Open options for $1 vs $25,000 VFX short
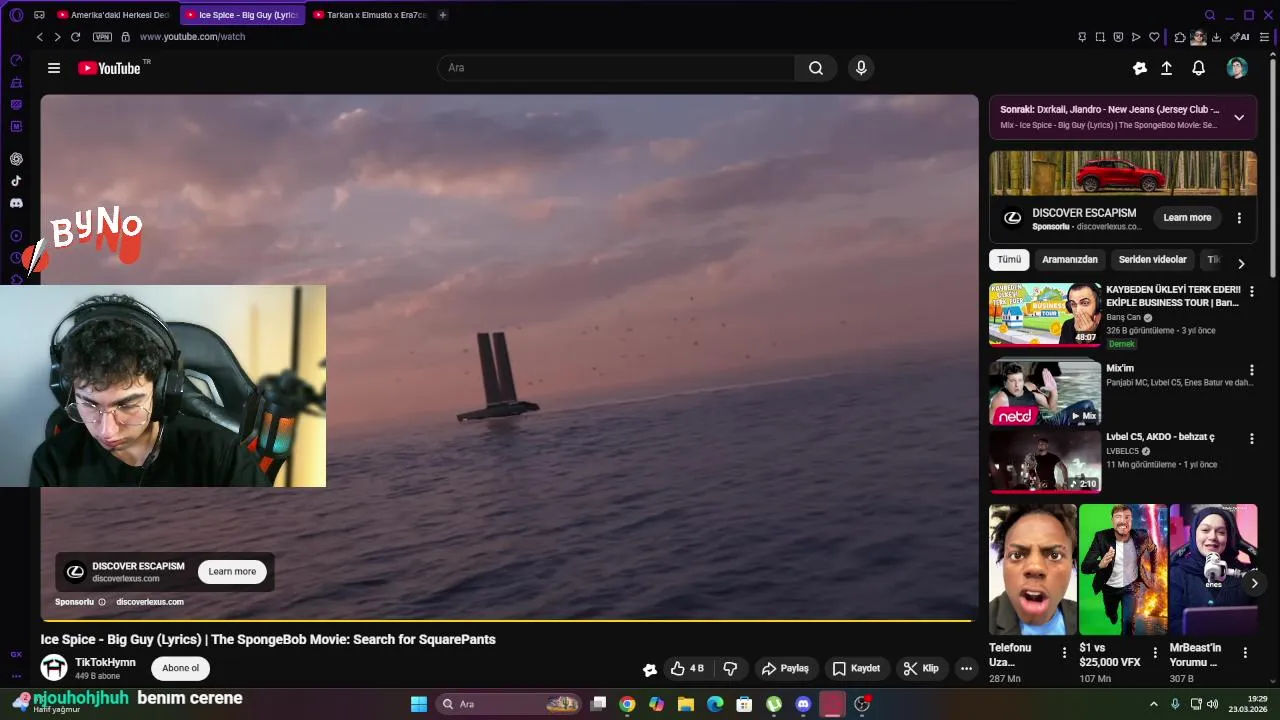1280x720 pixels. click(x=1155, y=652)
